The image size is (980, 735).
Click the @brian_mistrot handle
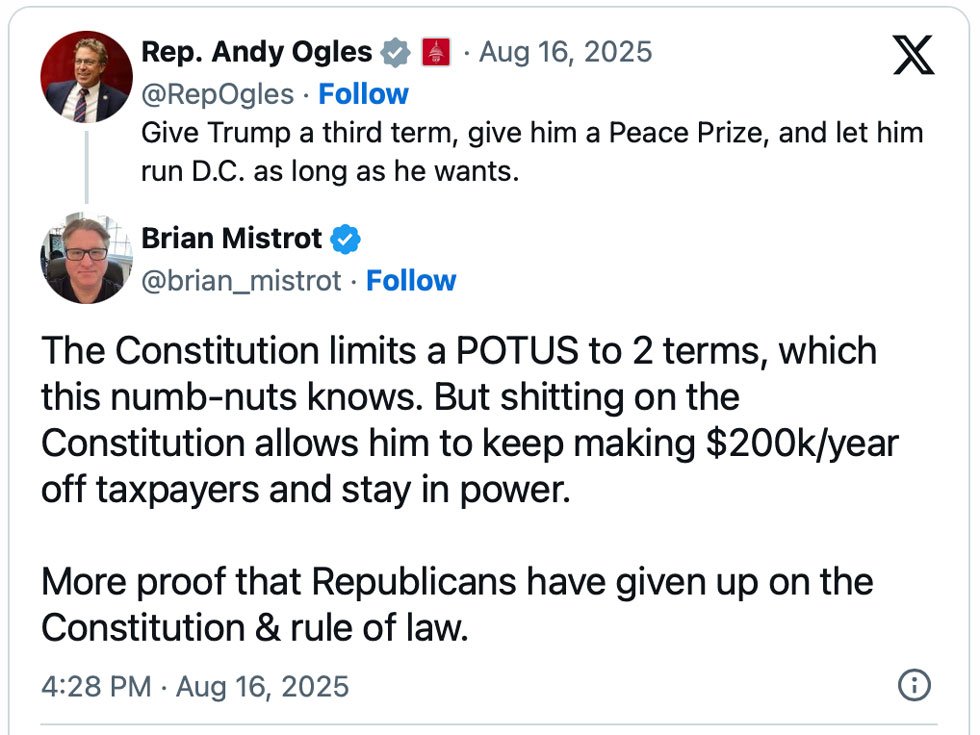coord(241,281)
